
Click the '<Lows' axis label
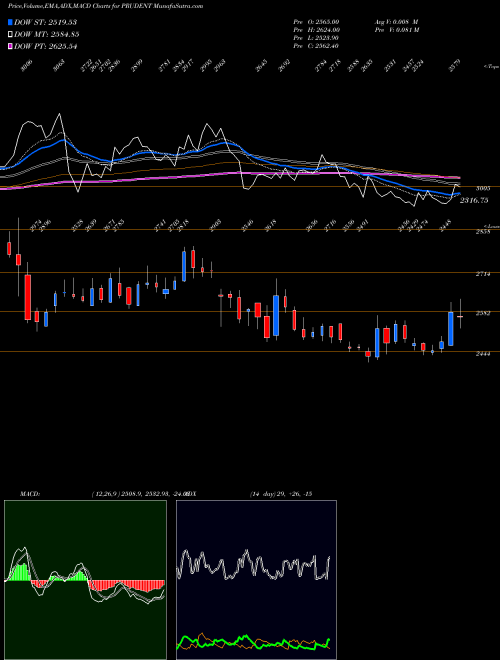tap(492, 226)
